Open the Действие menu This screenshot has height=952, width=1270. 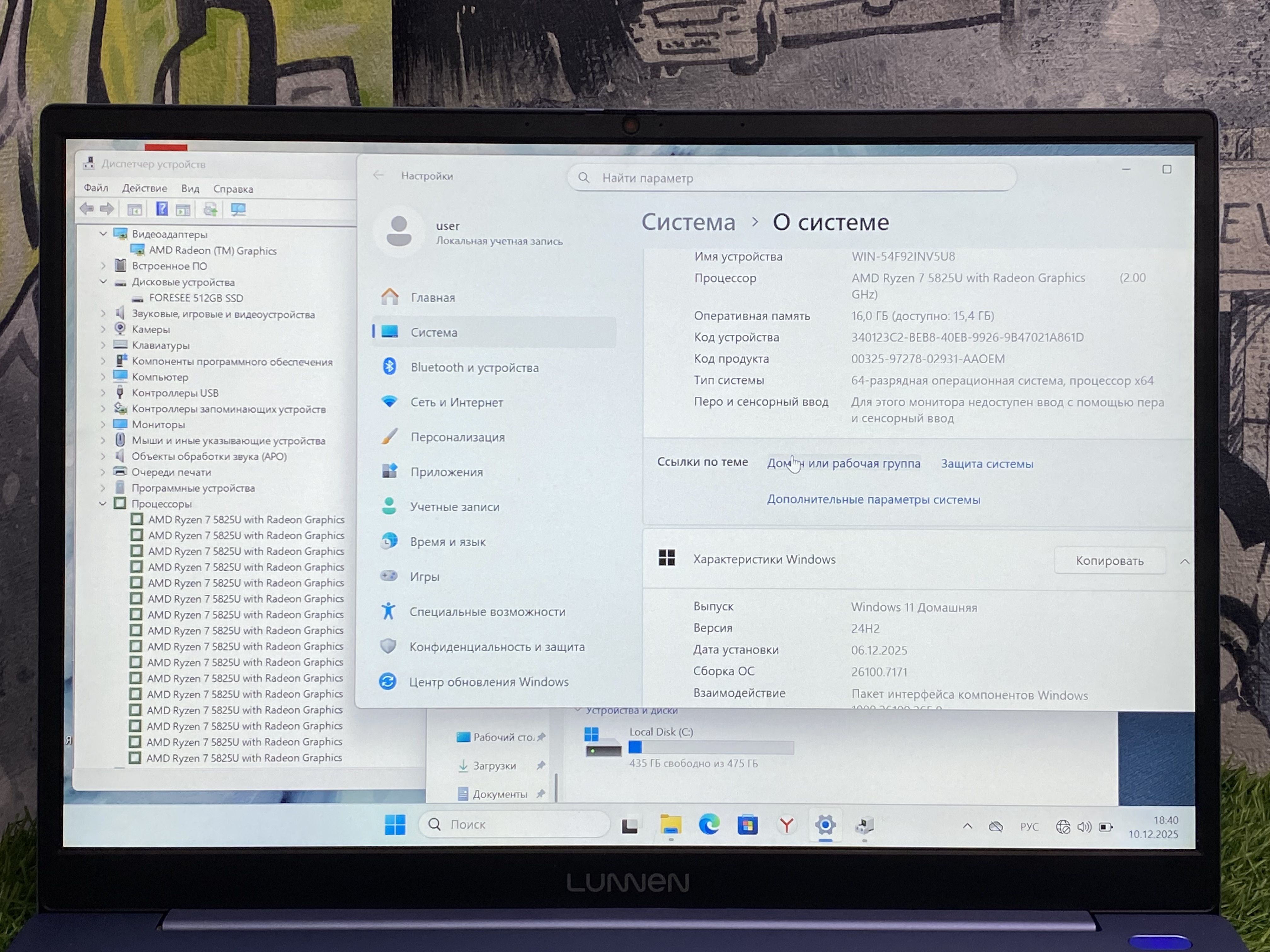(x=144, y=188)
